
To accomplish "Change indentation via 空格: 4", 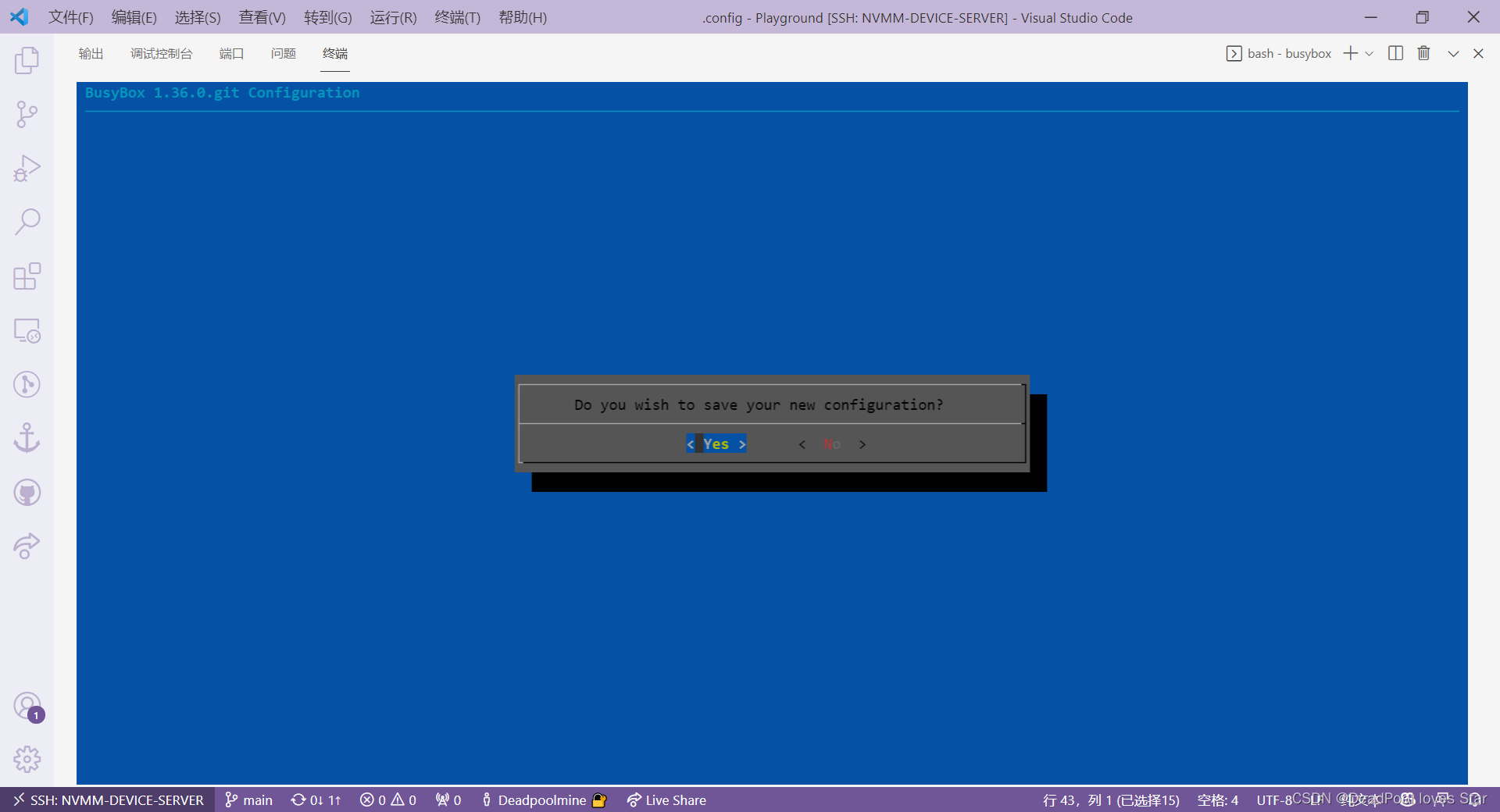I will [1218, 800].
